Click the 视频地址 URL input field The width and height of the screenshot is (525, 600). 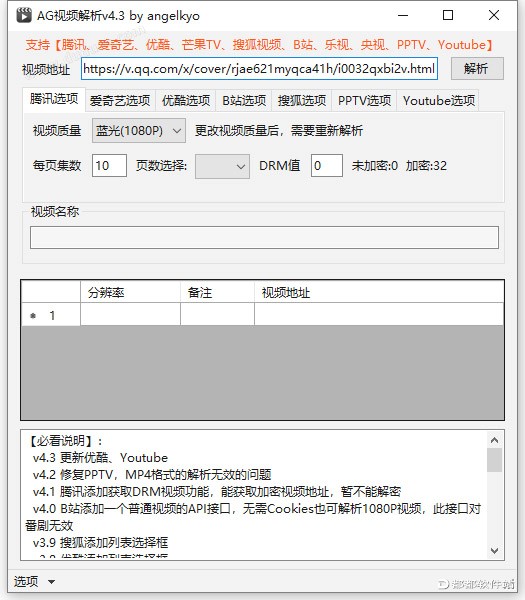259,69
